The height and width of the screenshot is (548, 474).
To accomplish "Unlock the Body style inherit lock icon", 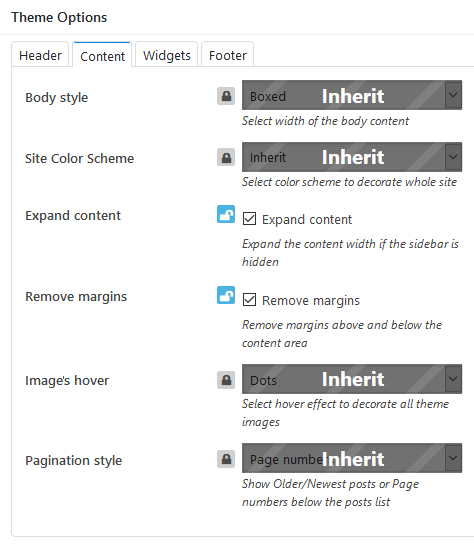I will [226, 96].
